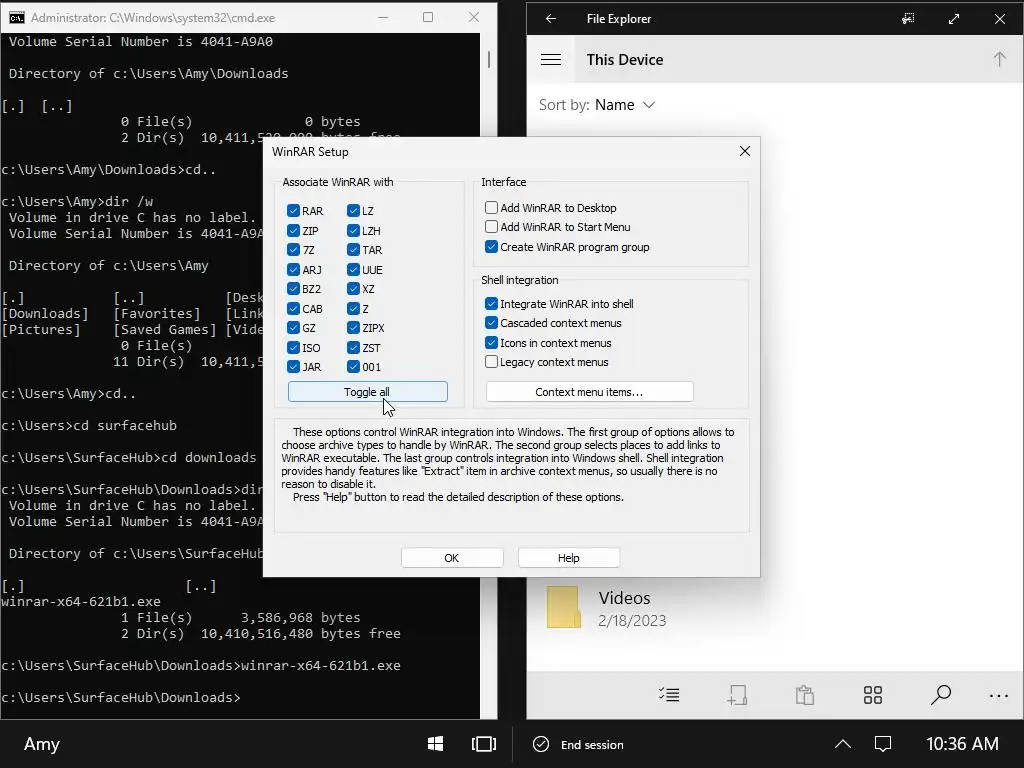1024x768 pixels.
Task: Open Context menu items dialog
Action: point(590,392)
